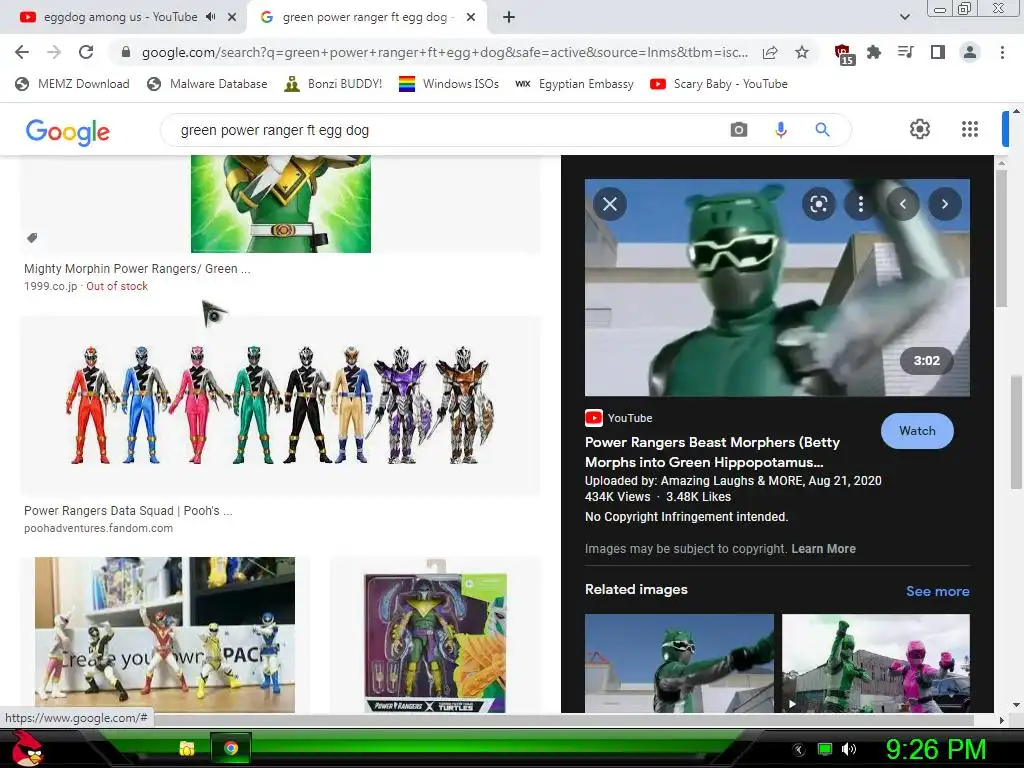Open Egyptian Embassy bookmark
The height and width of the screenshot is (768, 1024).
tap(574, 84)
